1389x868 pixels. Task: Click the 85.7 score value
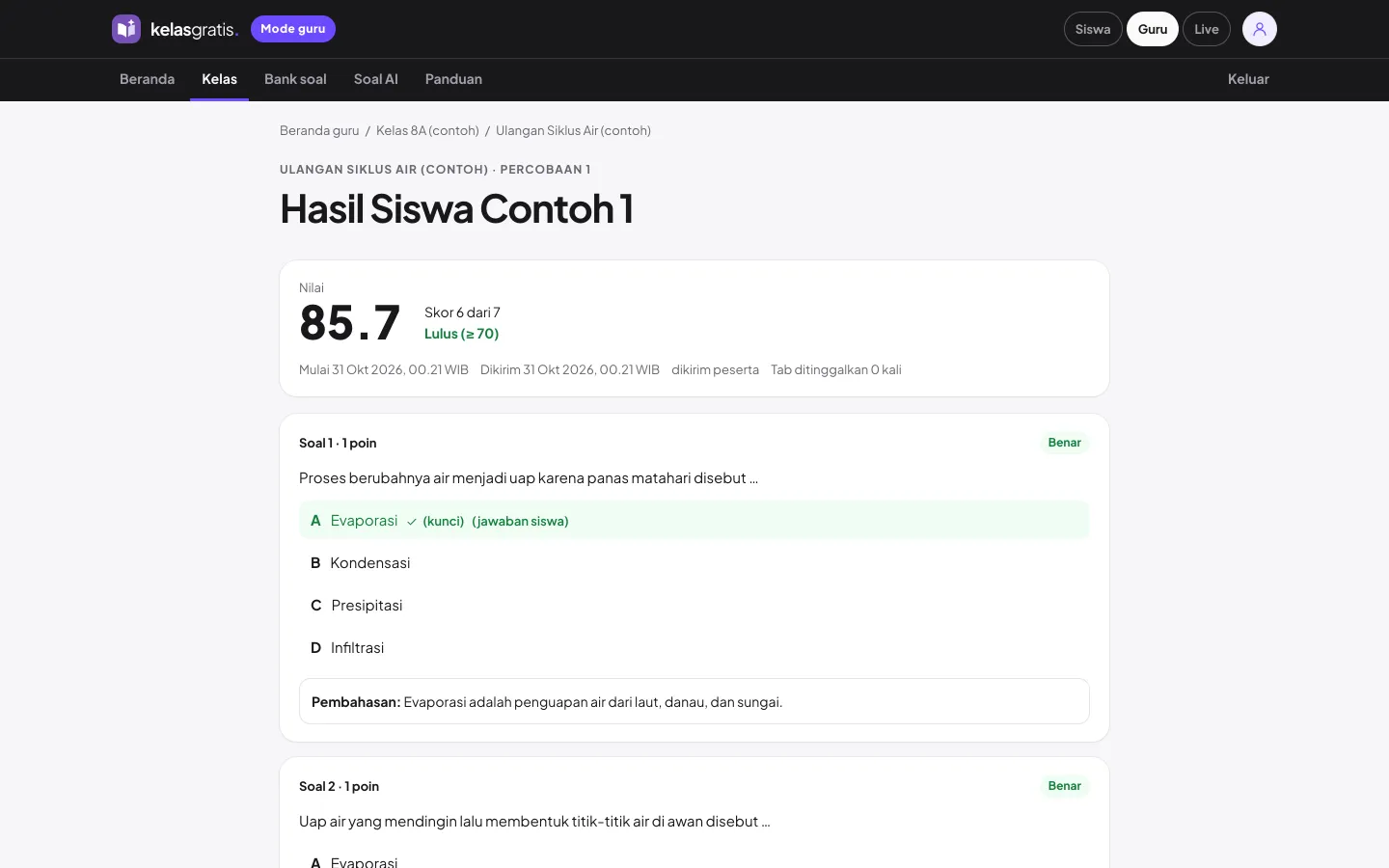[x=349, y=323]
